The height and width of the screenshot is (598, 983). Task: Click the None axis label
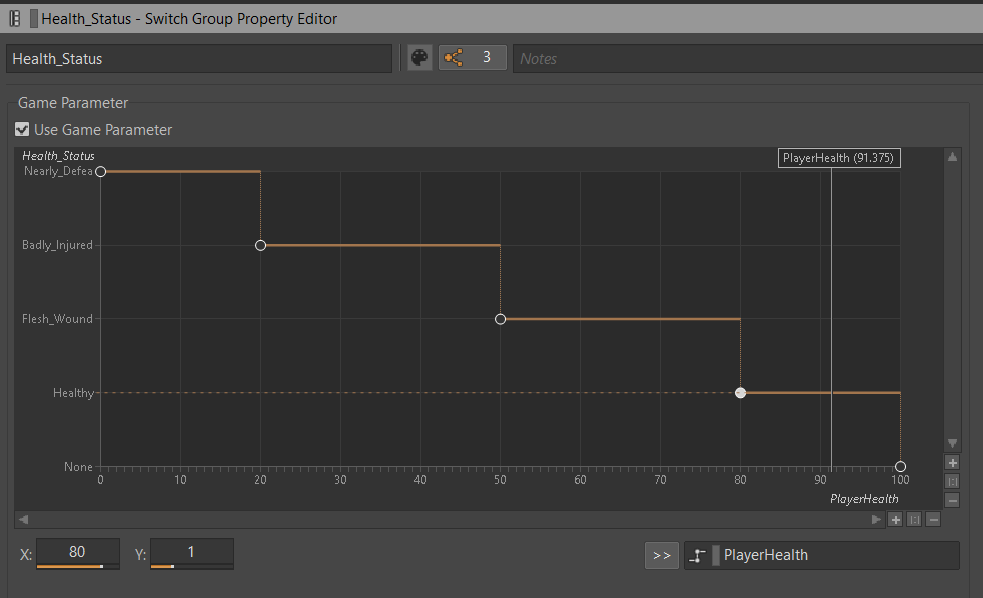pyautogui.click(x=78, y=467)
